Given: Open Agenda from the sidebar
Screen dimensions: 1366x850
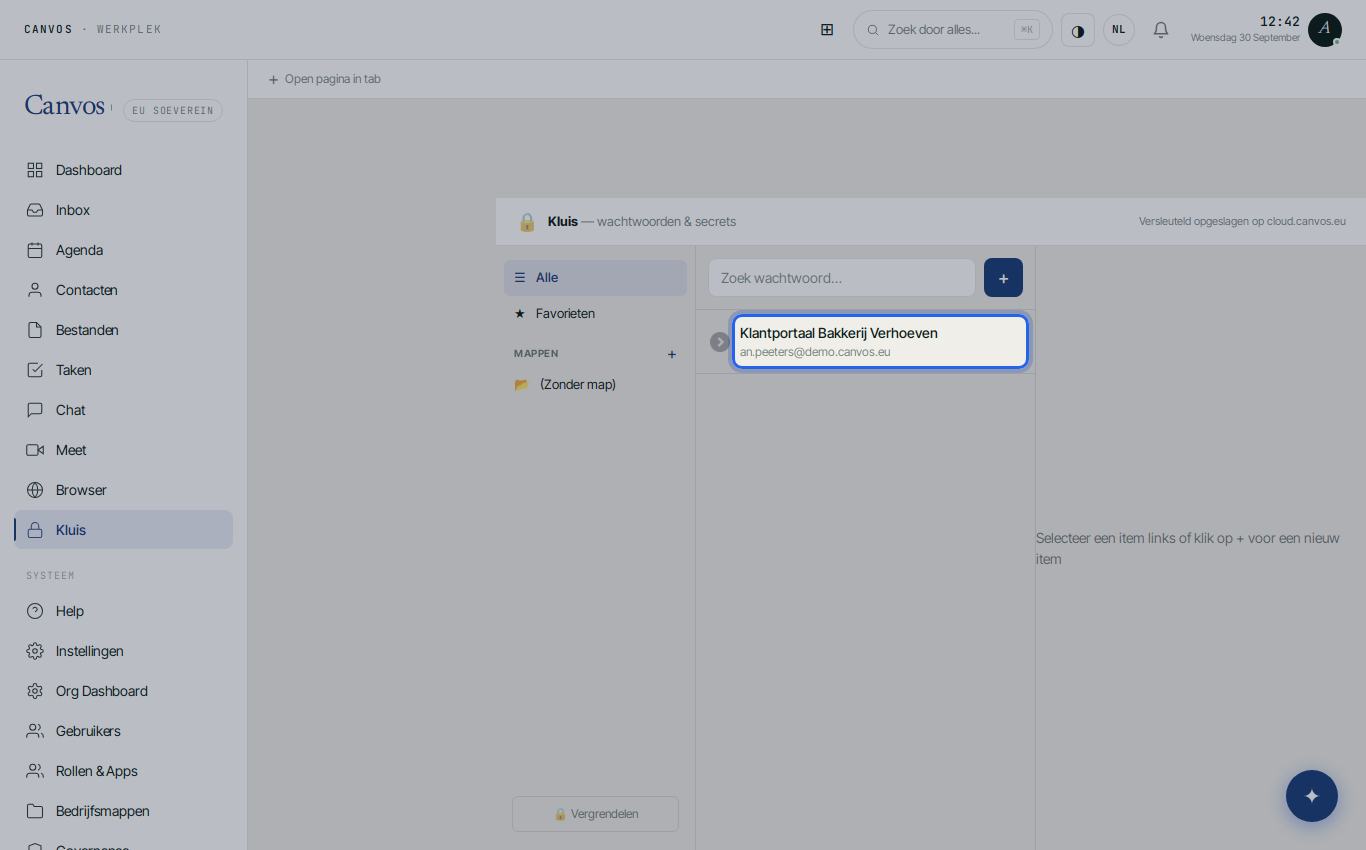Looking at the screenshot, I should tap(123, 250).
